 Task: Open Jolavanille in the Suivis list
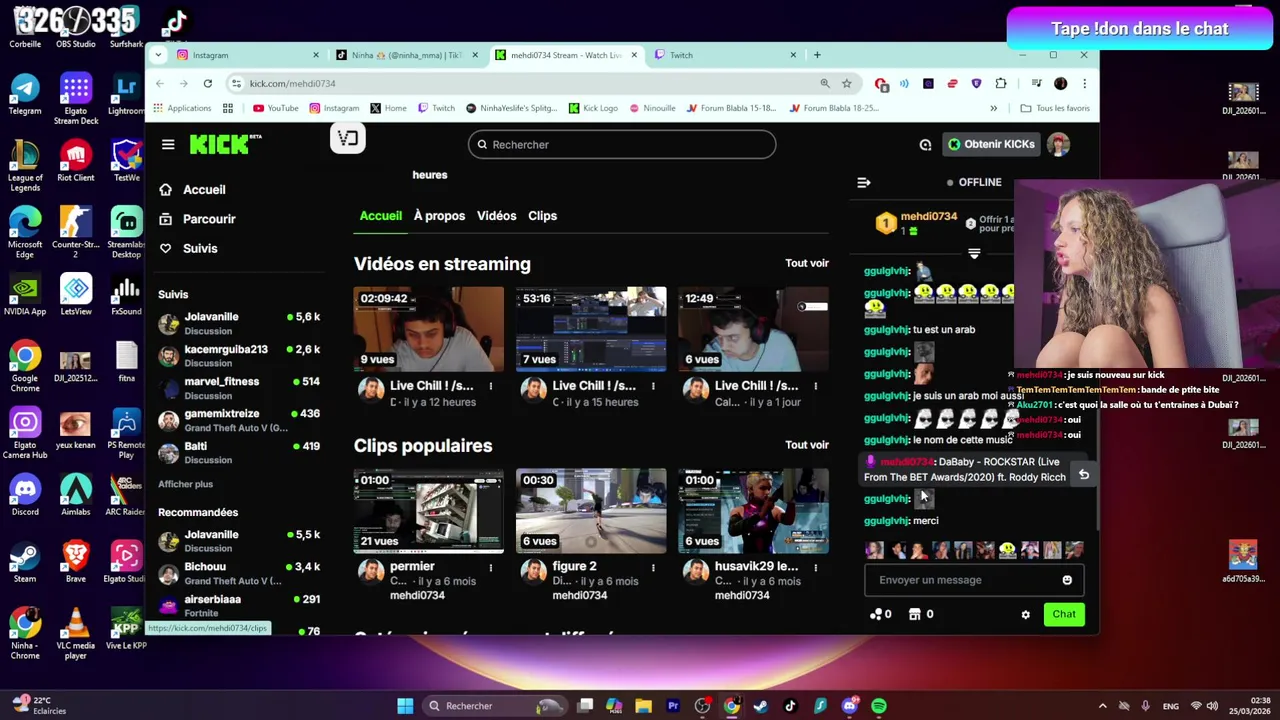[x=239, y=324]
